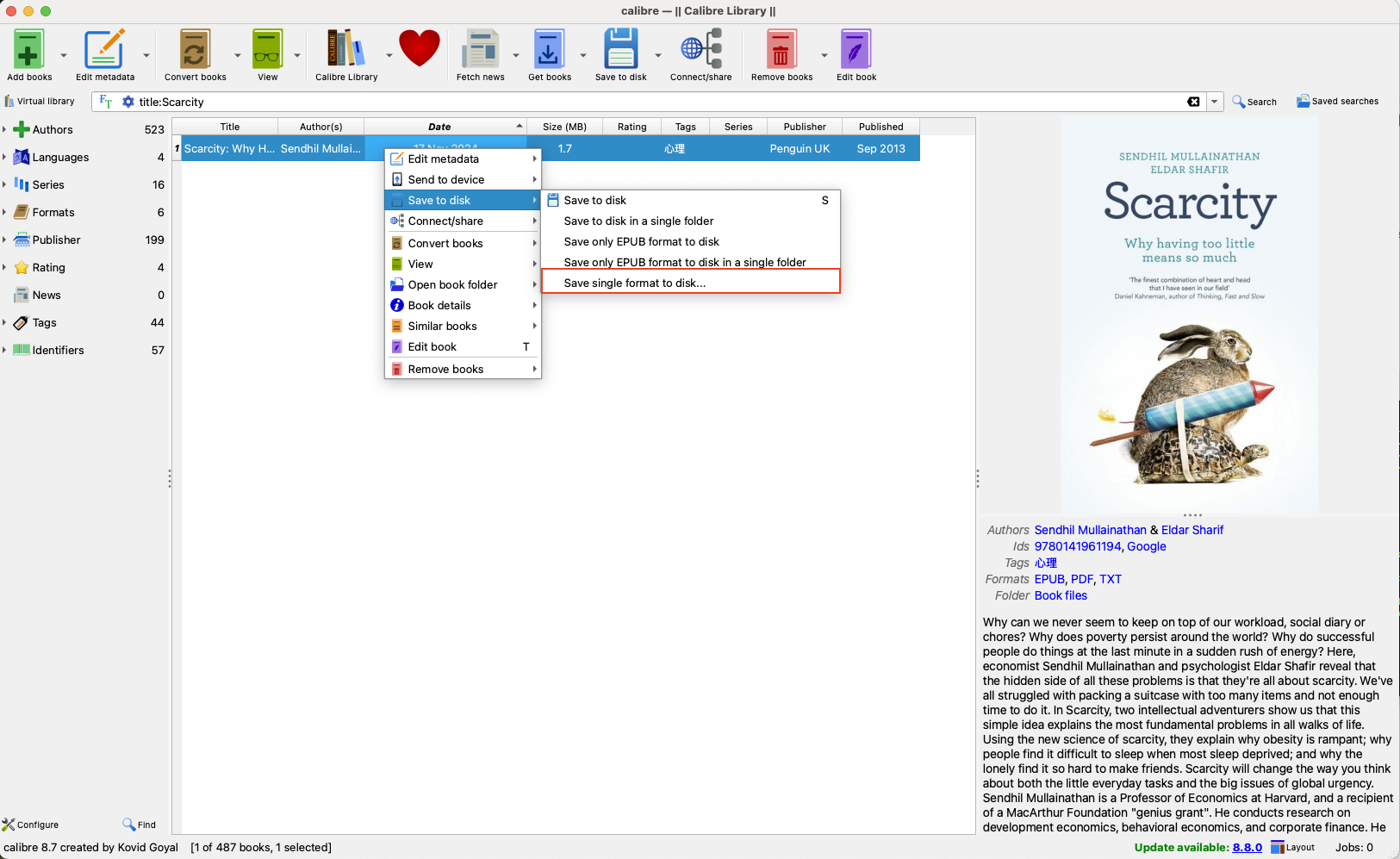Expand the Series category
Viewport: 1400px width, 859px height.
click(x=4, y=184)
